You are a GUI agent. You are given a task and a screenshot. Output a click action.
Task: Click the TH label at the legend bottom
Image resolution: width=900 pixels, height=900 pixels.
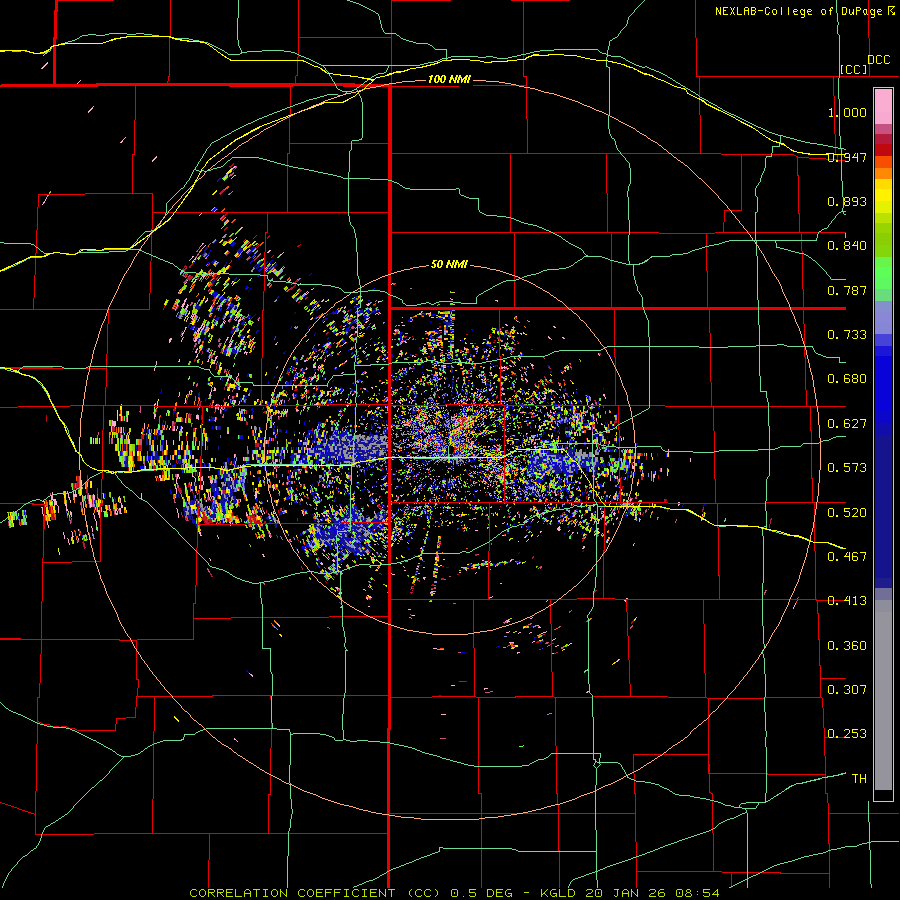click(859, 779)
